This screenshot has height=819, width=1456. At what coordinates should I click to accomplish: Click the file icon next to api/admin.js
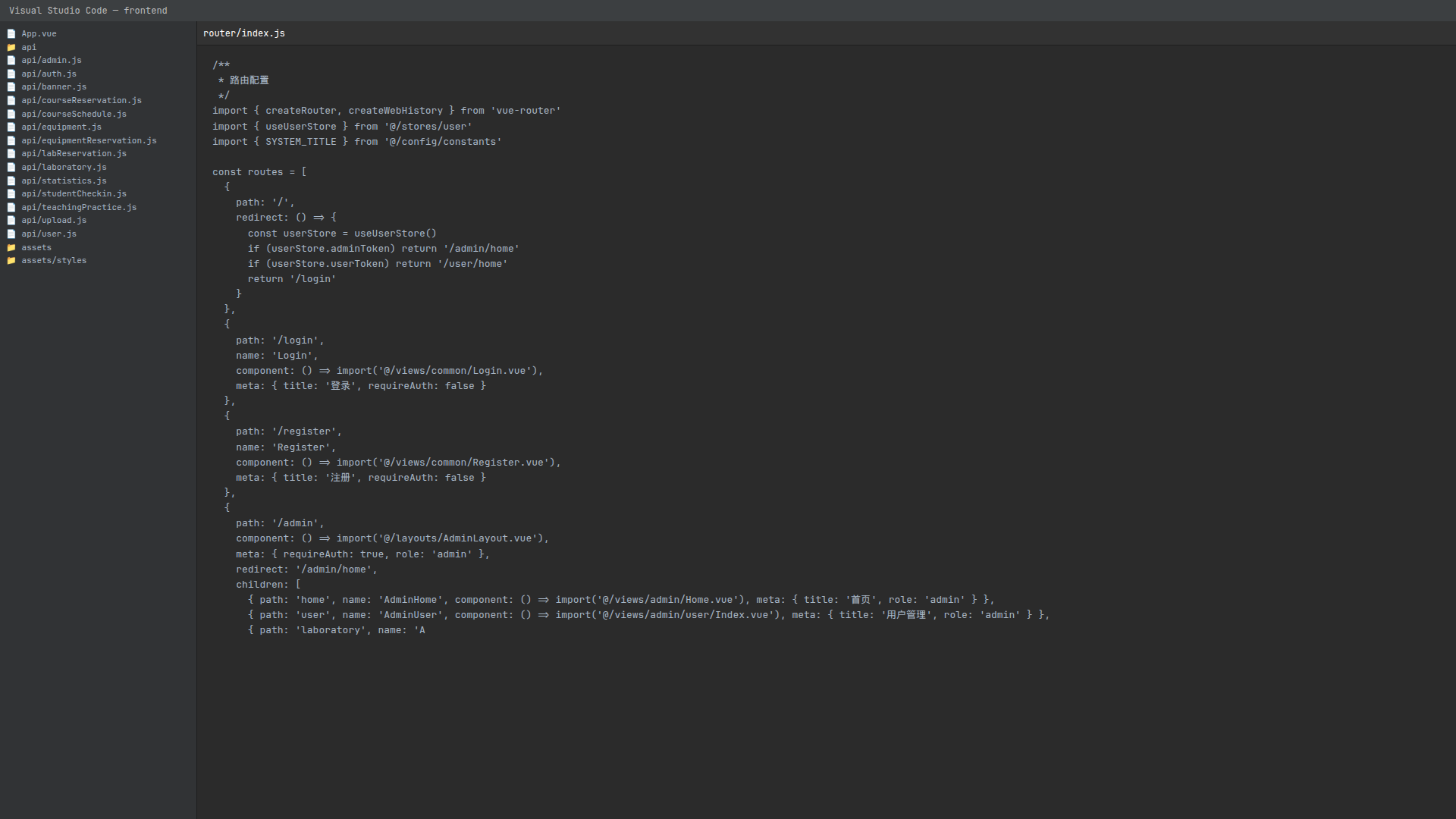(11, 61)
